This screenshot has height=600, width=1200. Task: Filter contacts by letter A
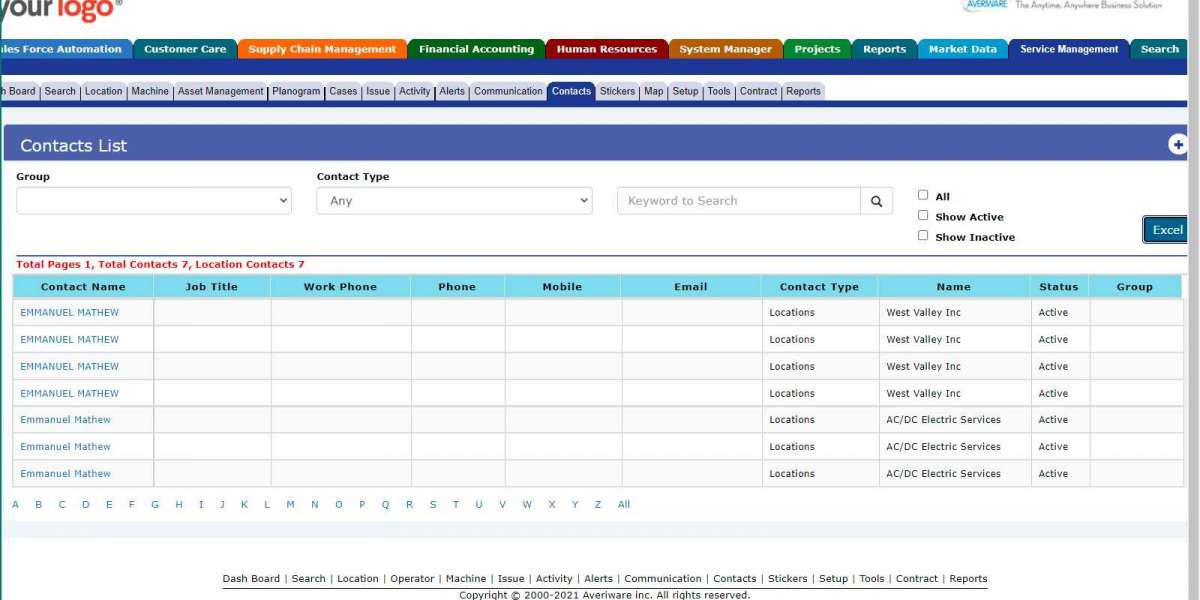coord(15,505)
